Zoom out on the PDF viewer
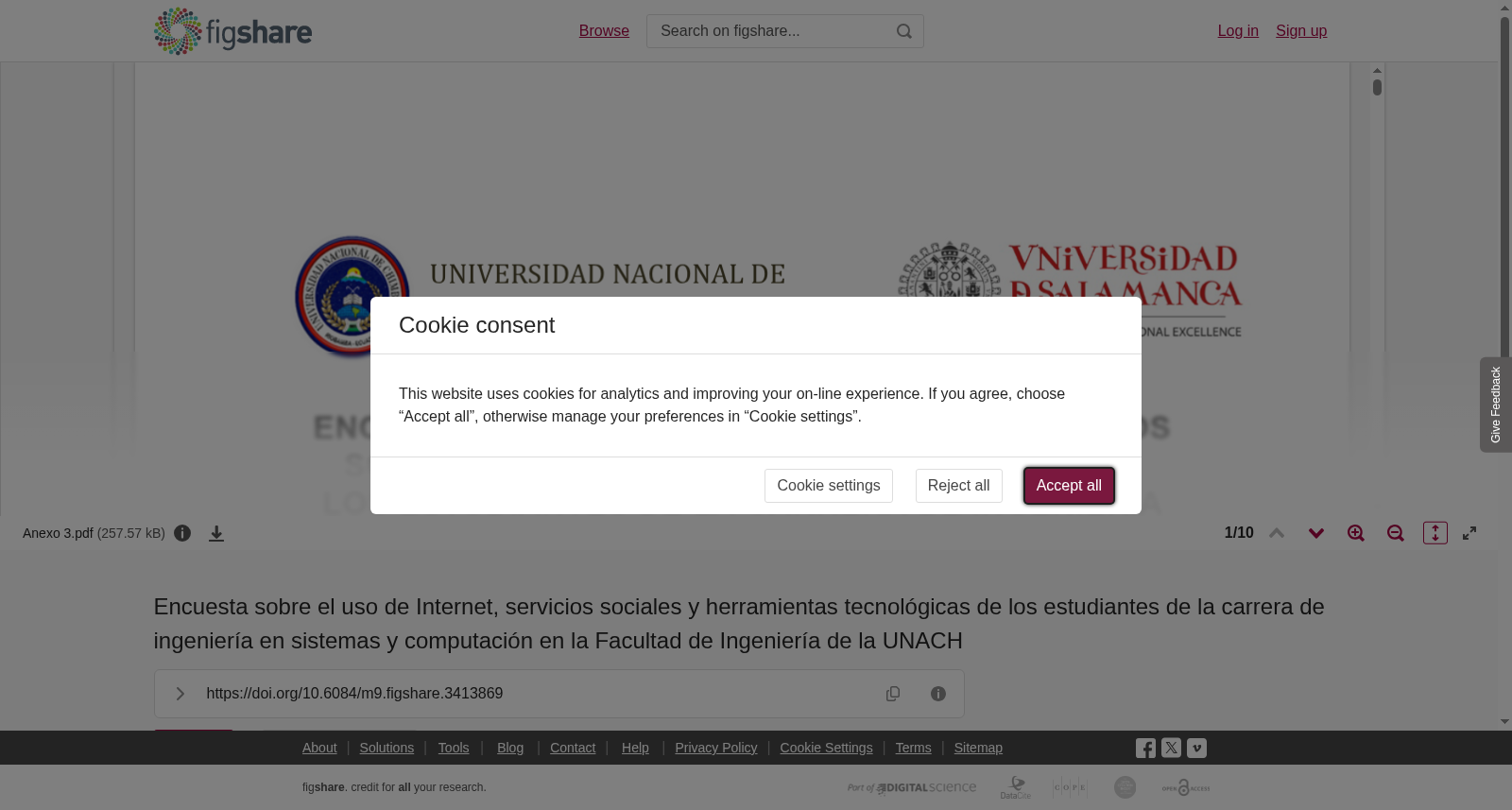This screenshot has height=810, width=1512. pyautogui.click(x=1396, y=533)
